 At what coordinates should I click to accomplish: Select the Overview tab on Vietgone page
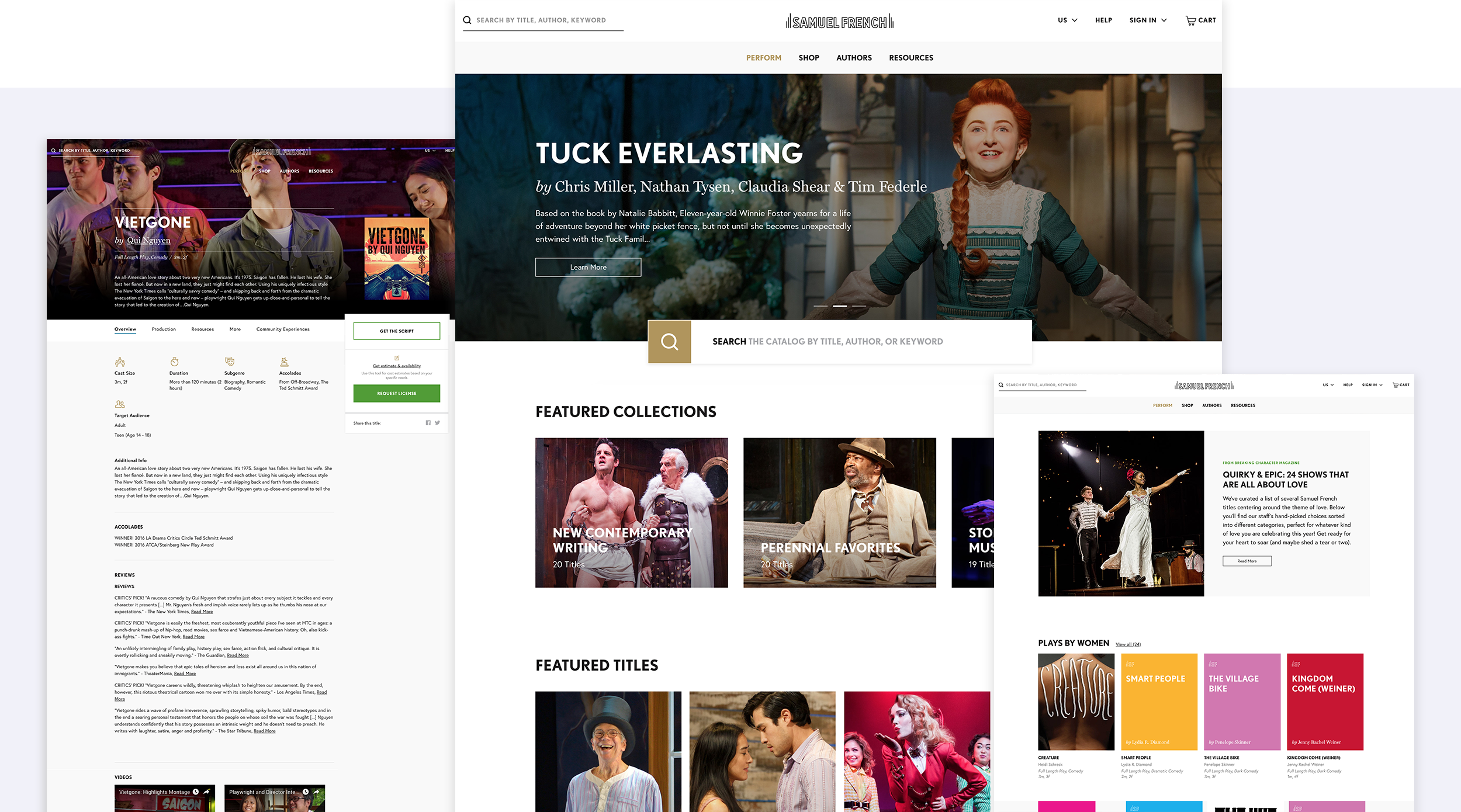(x=125, y=329)
